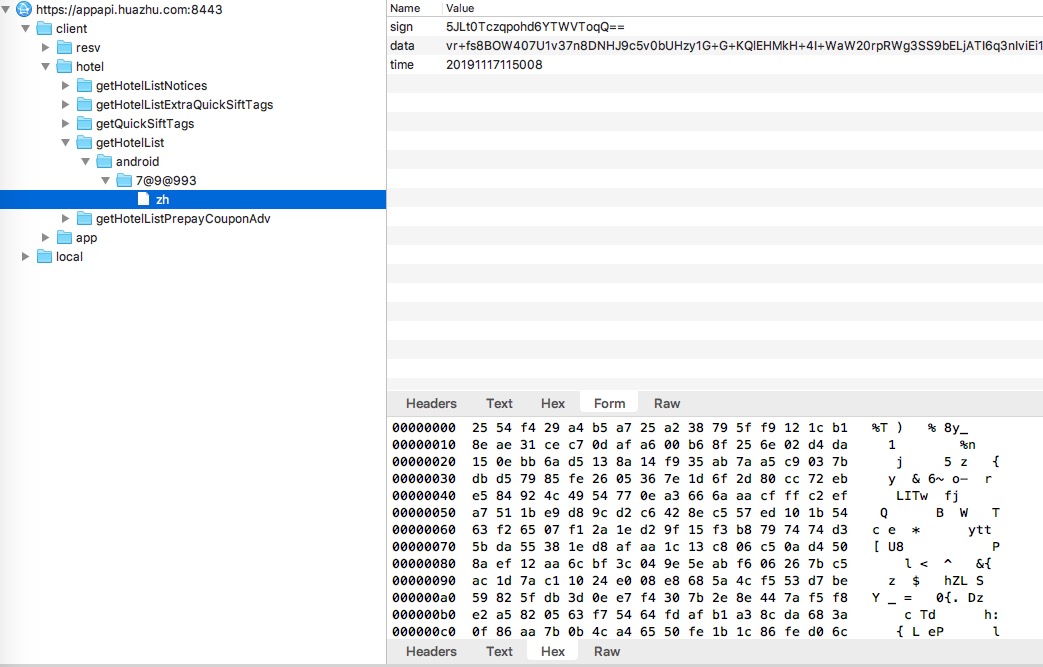
Task: Select the data value starting vr+fs8BOW407
Action: [x=744, y=46]
